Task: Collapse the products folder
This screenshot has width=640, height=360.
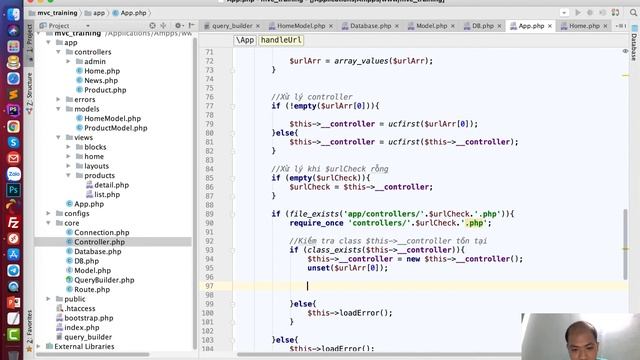Action: (69, 176)
